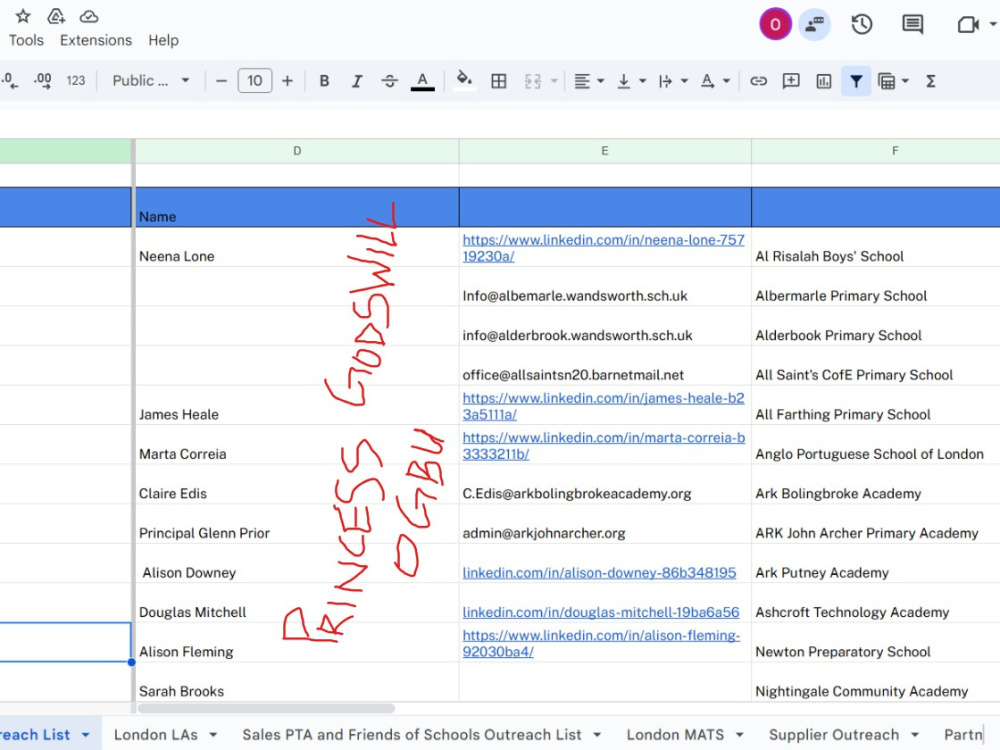Select the cell containing Claire Edis
The width and height of the screenshot is (1000, 750).
[297, 485]
